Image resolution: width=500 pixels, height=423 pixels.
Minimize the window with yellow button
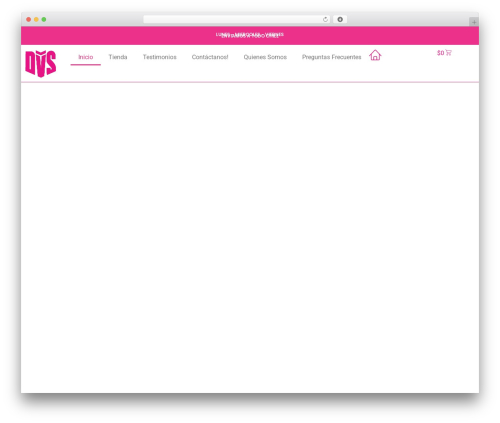coord(36,19)
